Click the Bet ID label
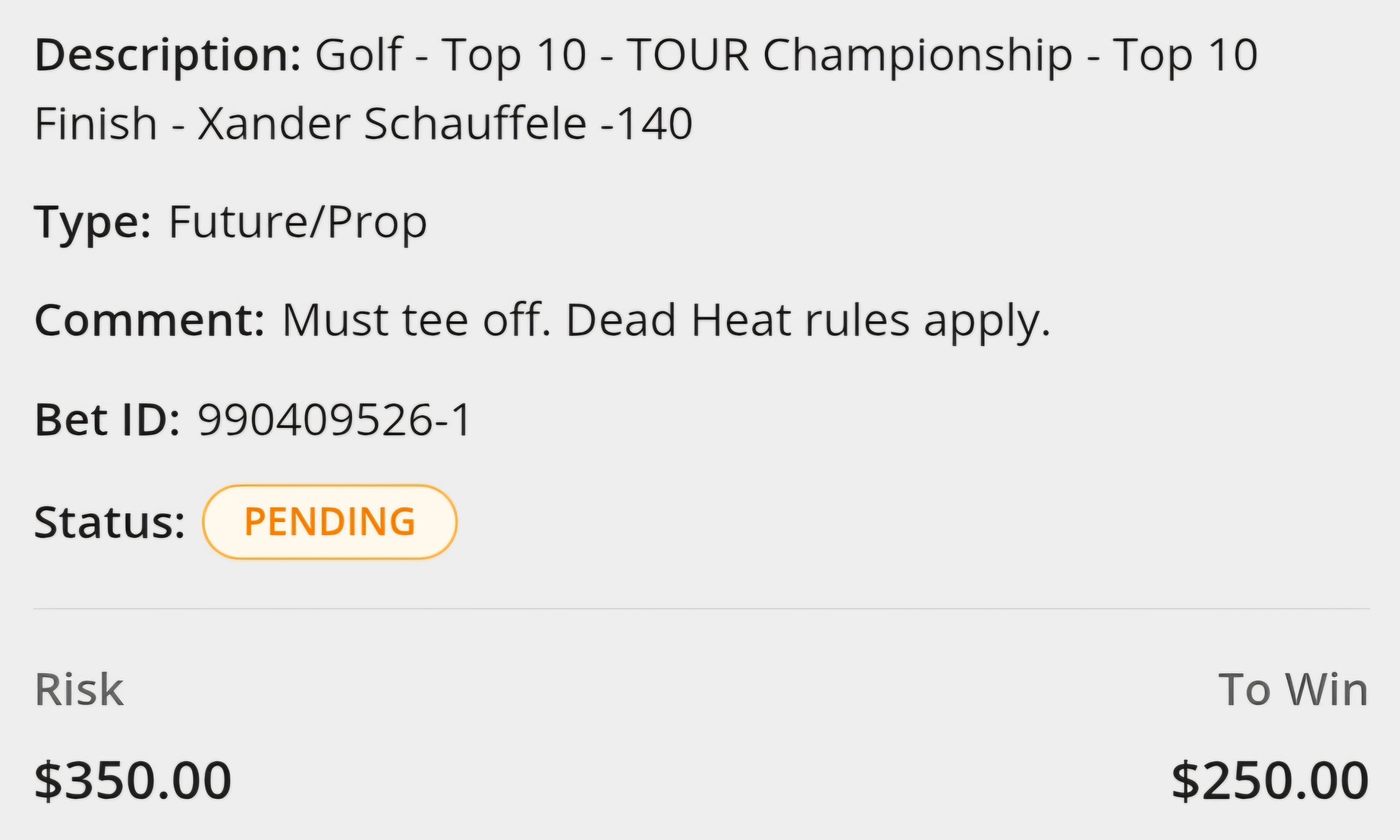Viewport: 1400px width, 840px height. (x=107, y=420)
